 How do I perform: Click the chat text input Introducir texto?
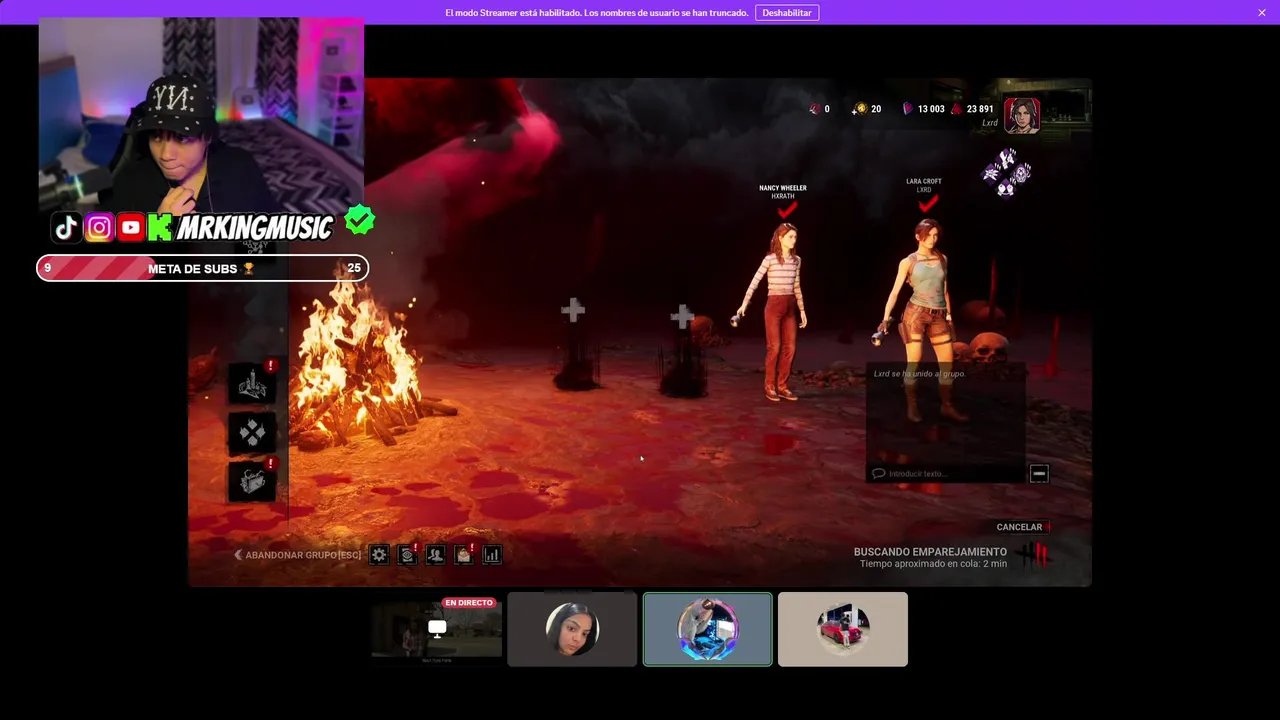pos(947,473)
